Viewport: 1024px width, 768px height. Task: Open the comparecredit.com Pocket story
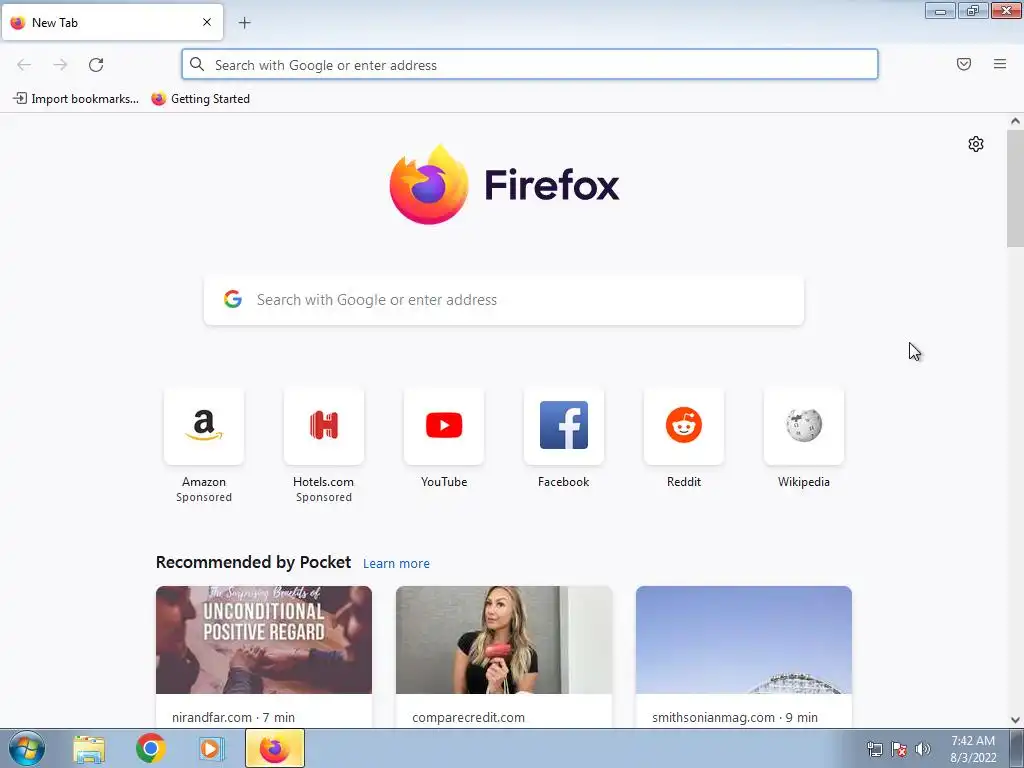pos(504,656)
